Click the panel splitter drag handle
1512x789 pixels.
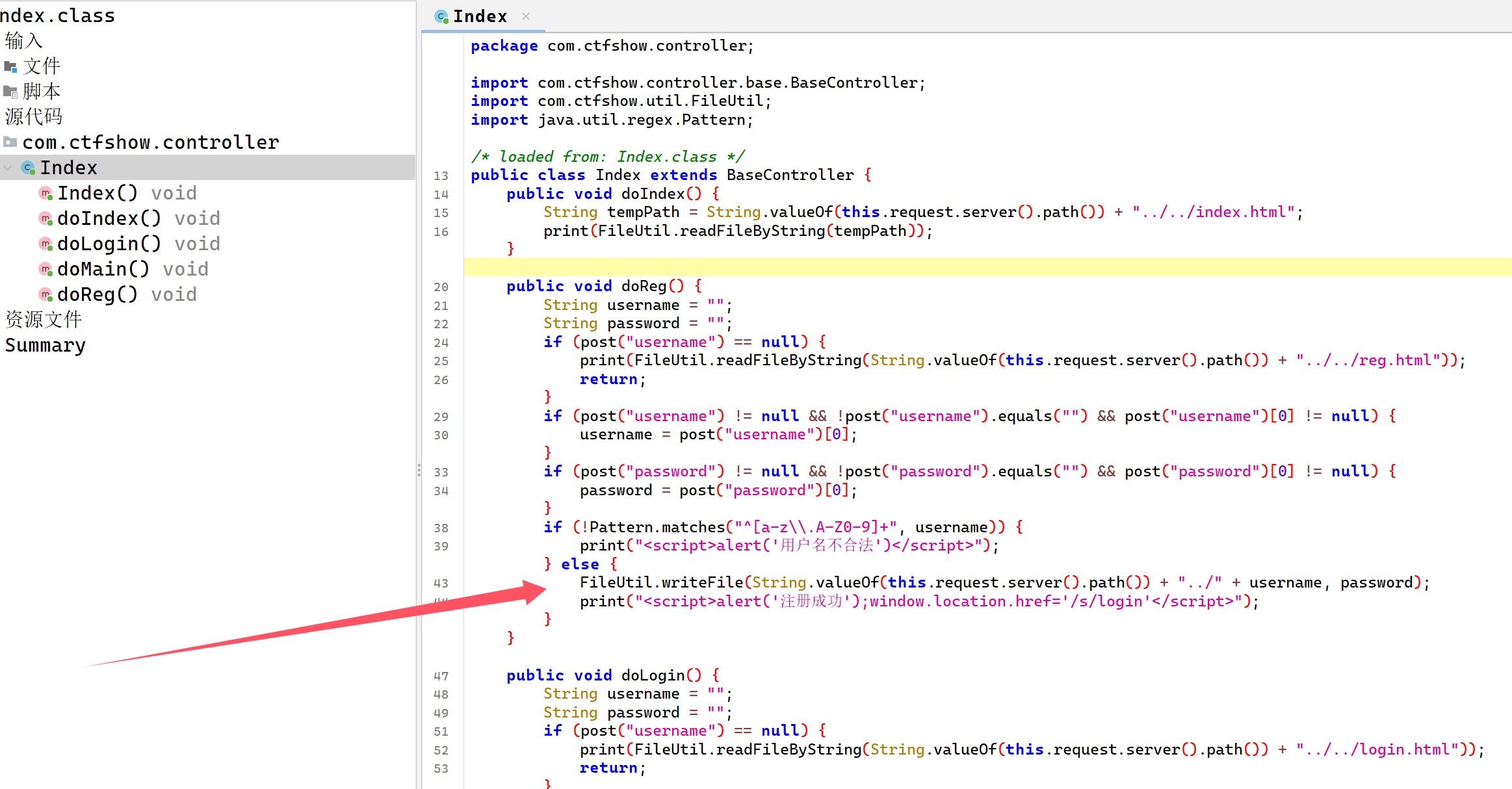[x=419, y=471]
